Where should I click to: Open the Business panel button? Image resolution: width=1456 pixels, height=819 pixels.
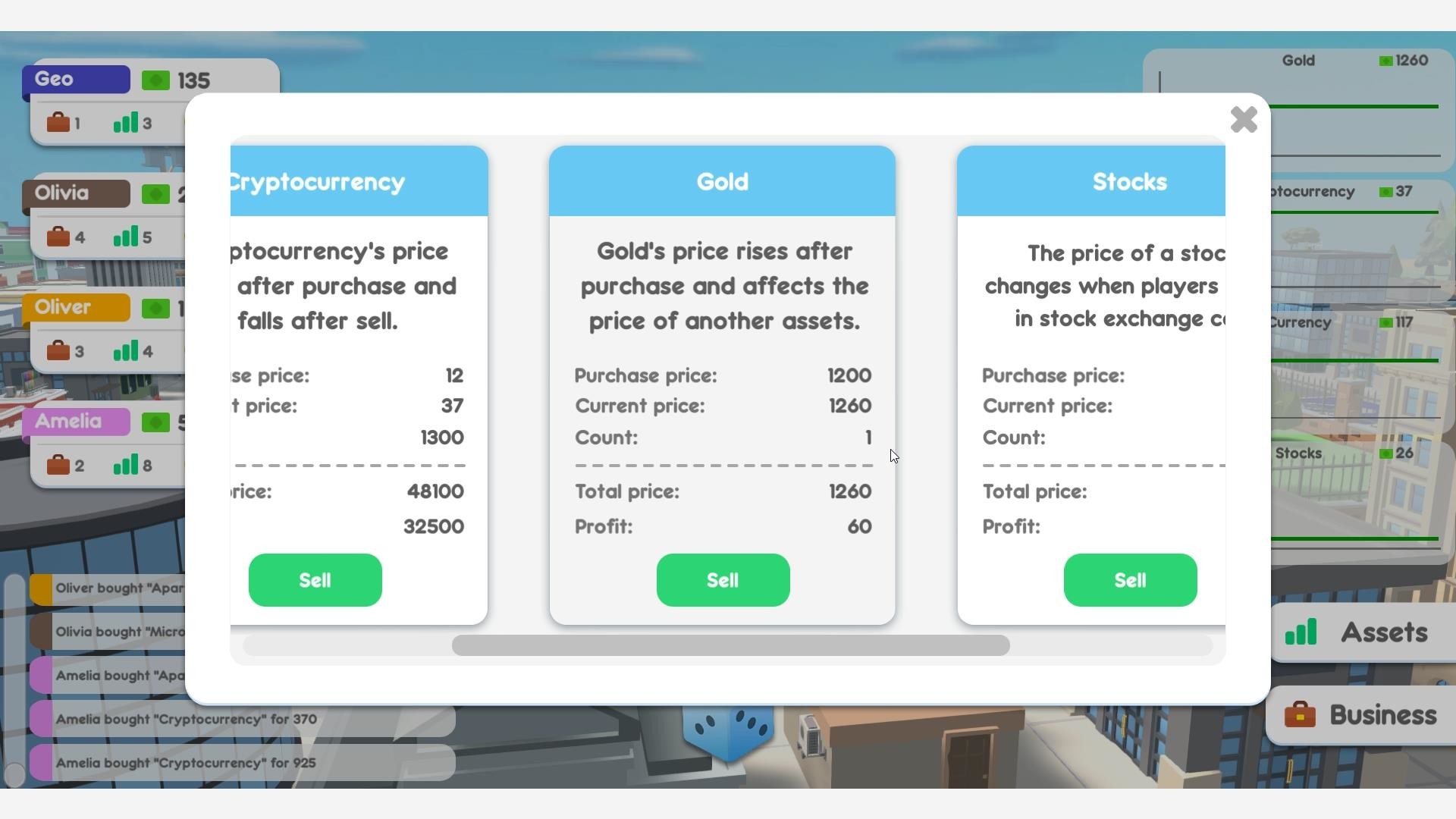(x=1360, y=715)
